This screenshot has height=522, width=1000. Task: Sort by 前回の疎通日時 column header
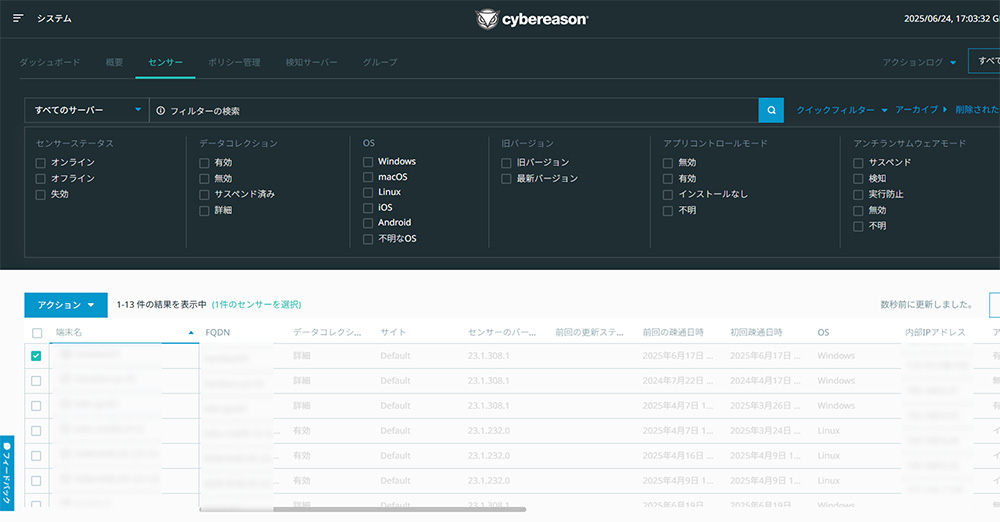[x=673, y=332]
